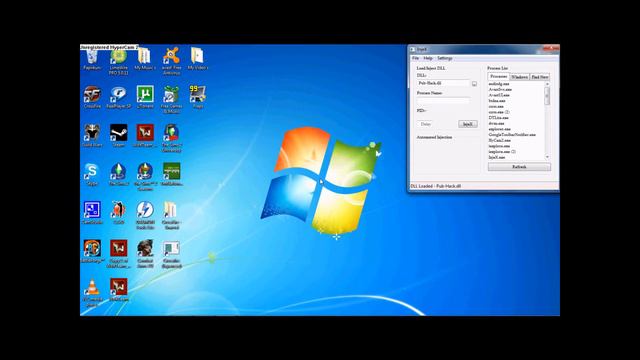The height and width of the screenshot is (360, 640).
Task: Select AvastUI.exe in the process list
Action: [x=499, y=95]
